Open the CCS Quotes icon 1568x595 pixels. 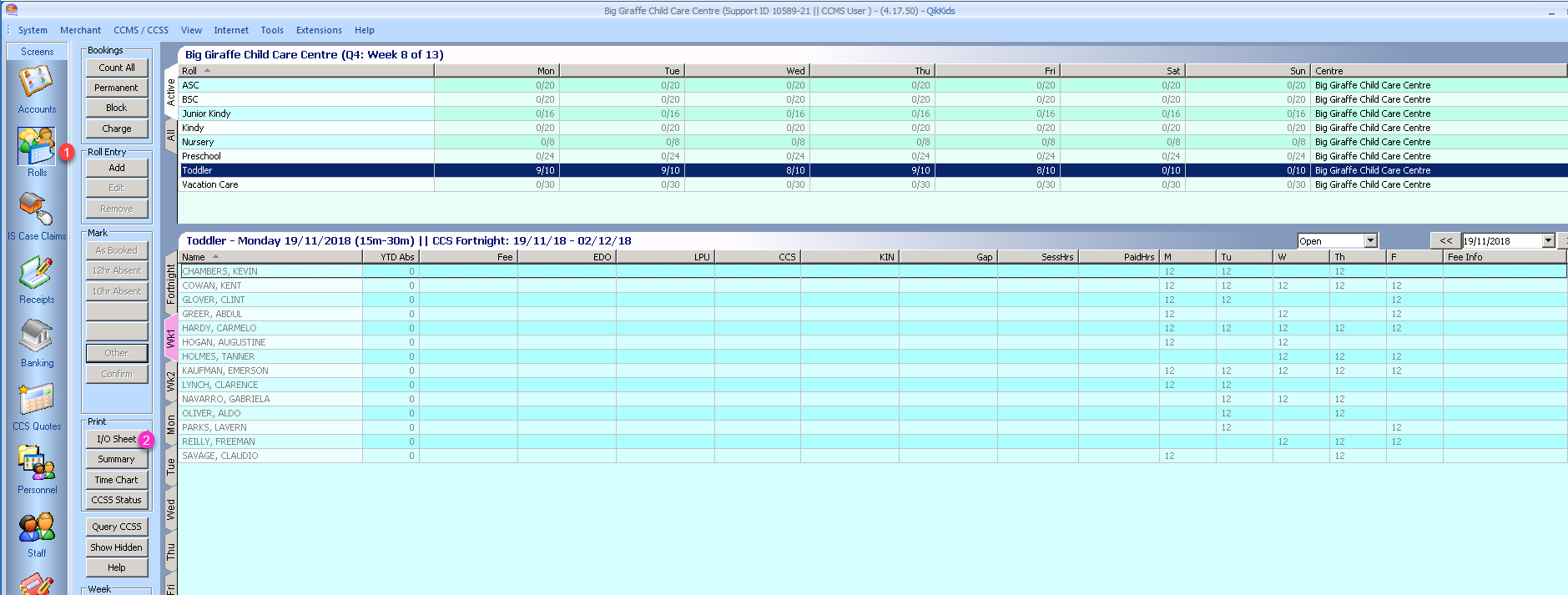point(37,401)
